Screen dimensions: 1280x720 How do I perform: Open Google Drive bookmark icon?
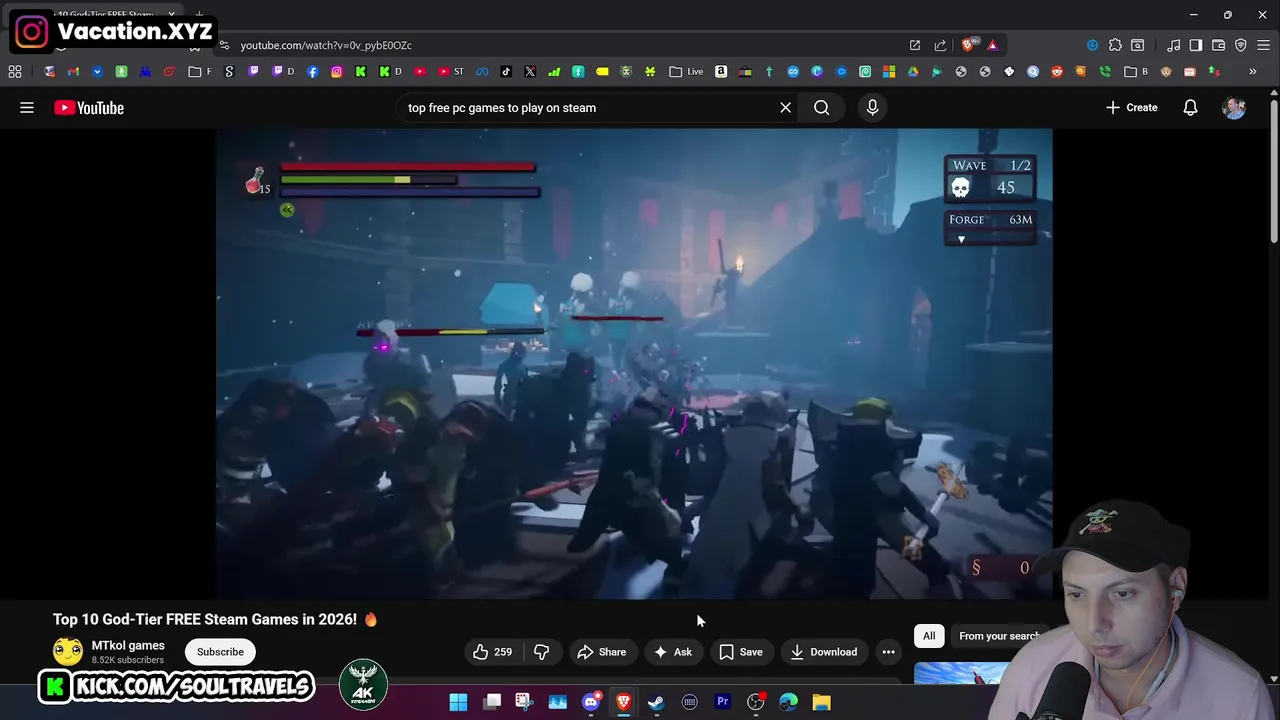pos(913,72)
